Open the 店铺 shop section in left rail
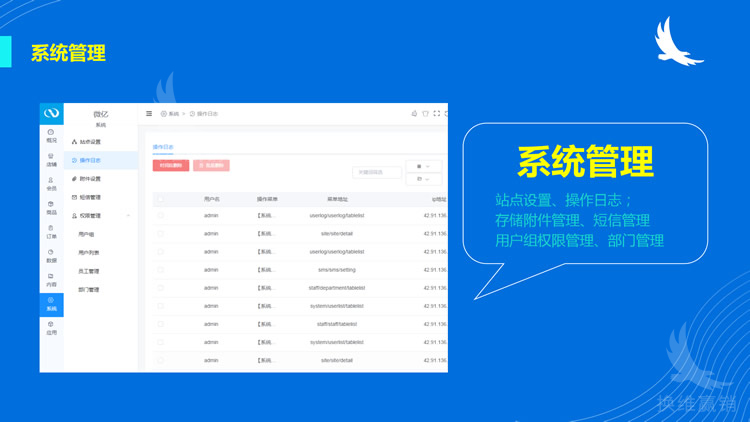Viewport: 750px width, 422px height. (51, 160)
